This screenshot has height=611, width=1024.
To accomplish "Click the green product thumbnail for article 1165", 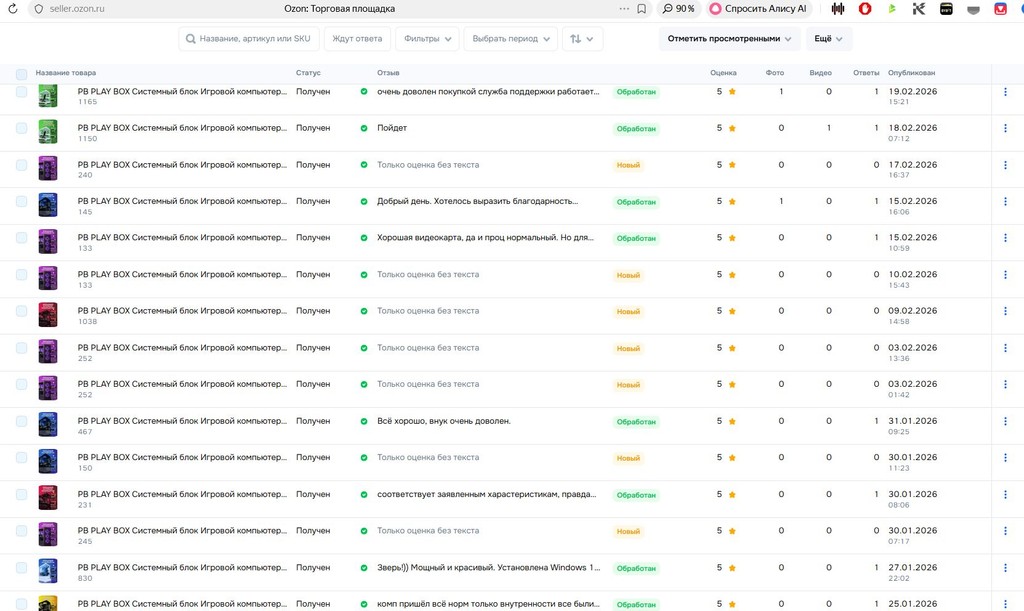I will pyautogui.click(x=48, y=96).
